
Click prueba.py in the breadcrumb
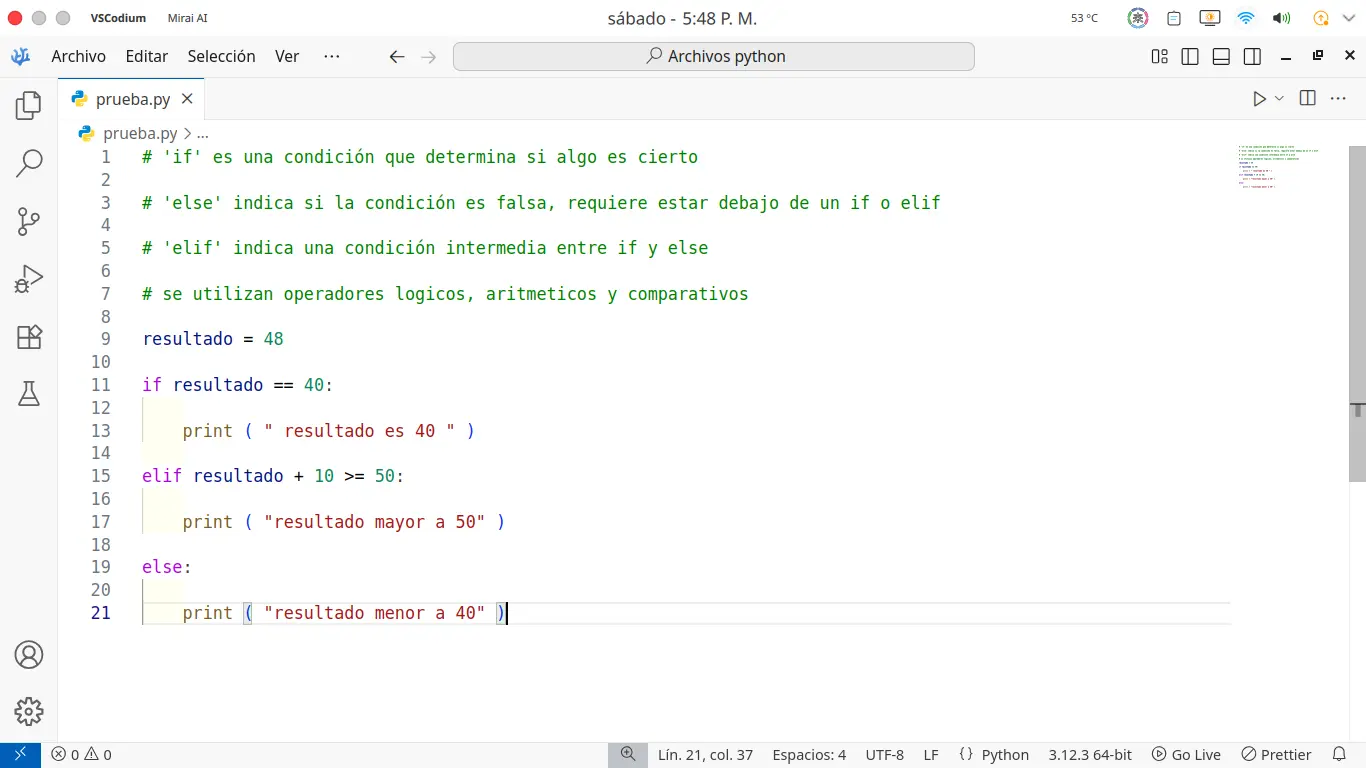[140, 133]
